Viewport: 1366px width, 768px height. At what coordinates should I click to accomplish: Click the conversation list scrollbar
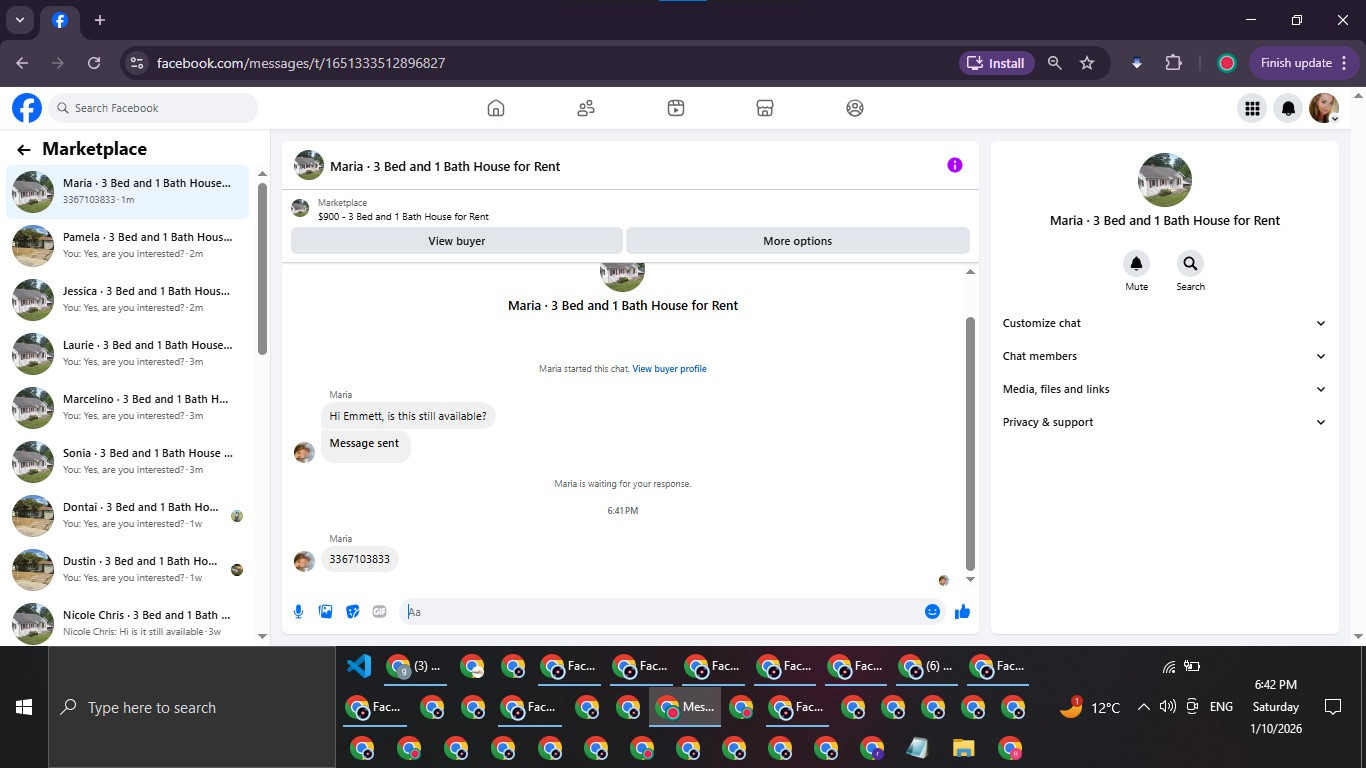[262, 268]
